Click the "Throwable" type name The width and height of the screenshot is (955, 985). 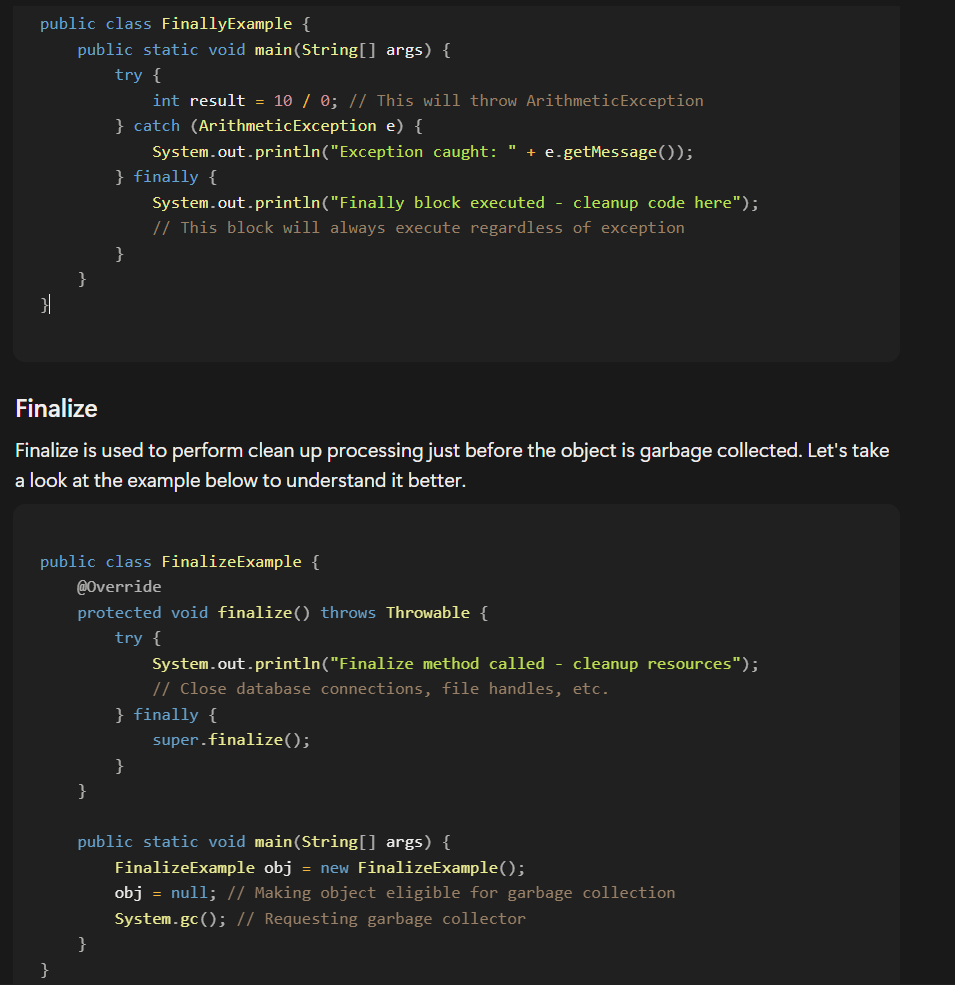point(428,612)
